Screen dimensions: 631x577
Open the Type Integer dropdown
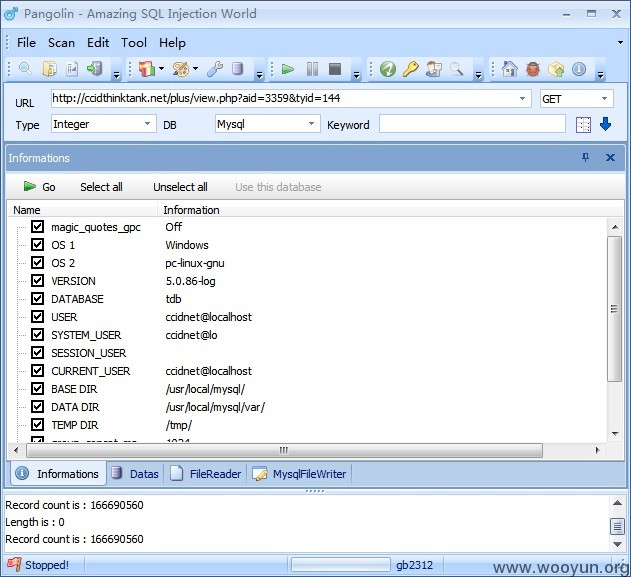pos(148,124)
